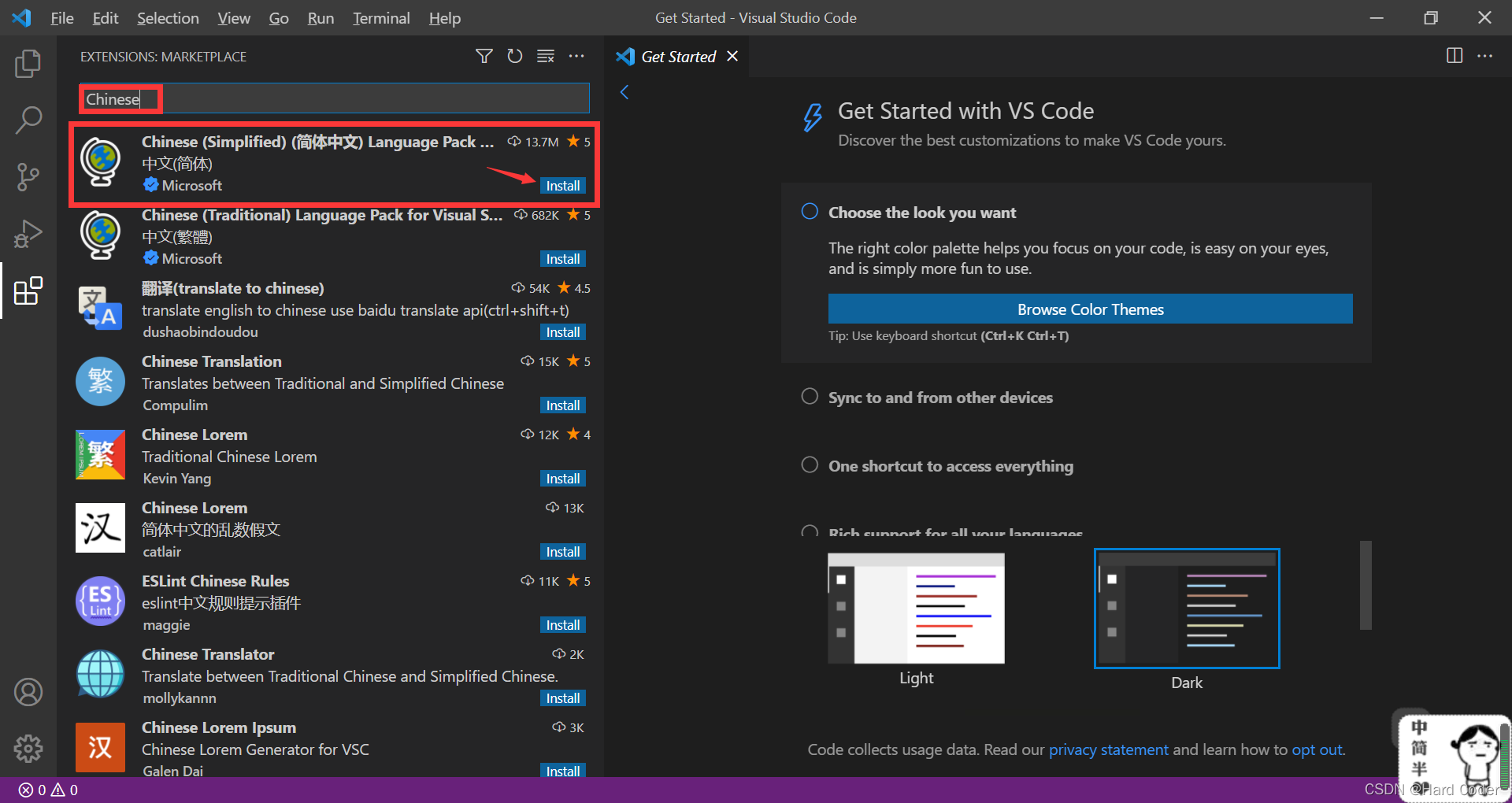Install Chinese (Simplified) Language Pack
This screenshot has width=1512, height=803.
click(x=563, y=186)
